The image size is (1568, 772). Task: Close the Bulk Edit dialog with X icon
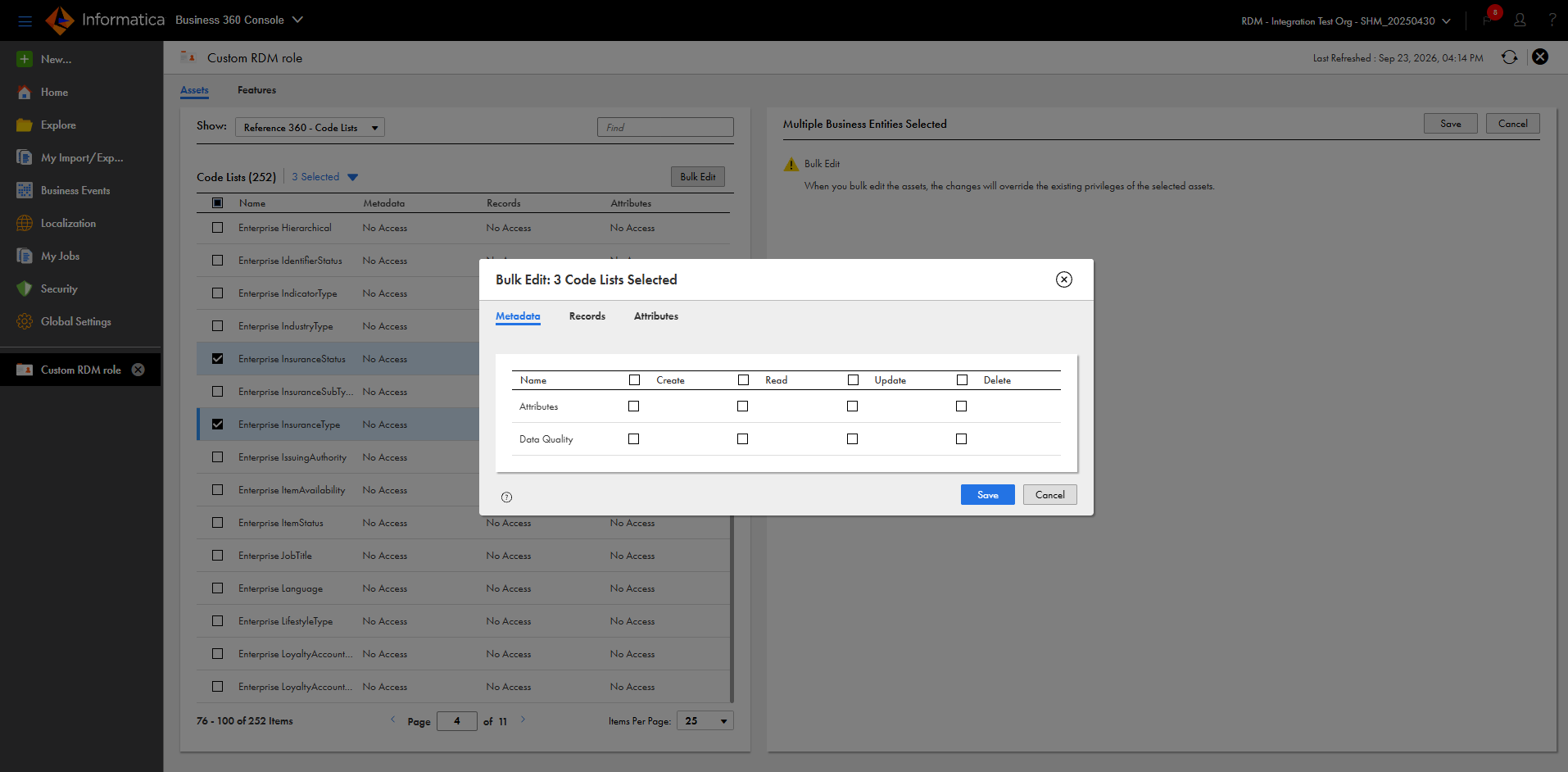pyautogui.click(x=1063, y=279)
